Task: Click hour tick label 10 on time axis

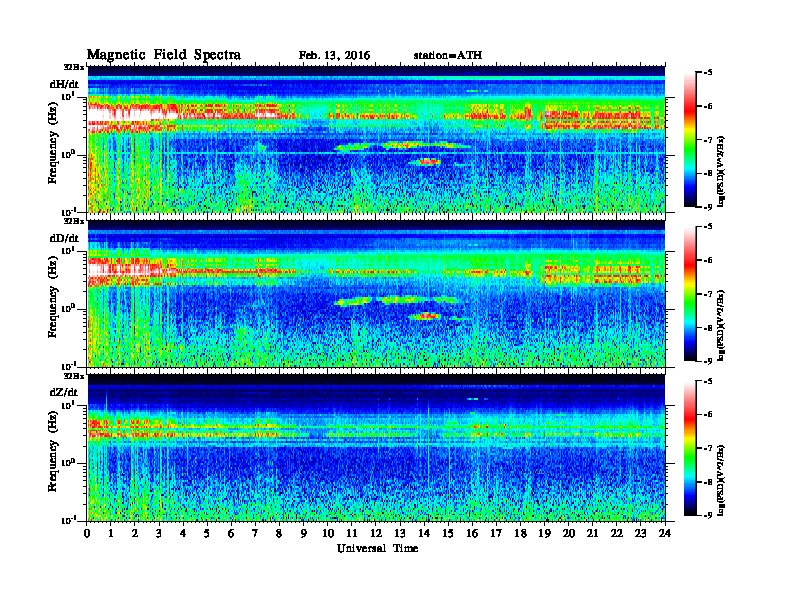Action: [x=328, y=534]
